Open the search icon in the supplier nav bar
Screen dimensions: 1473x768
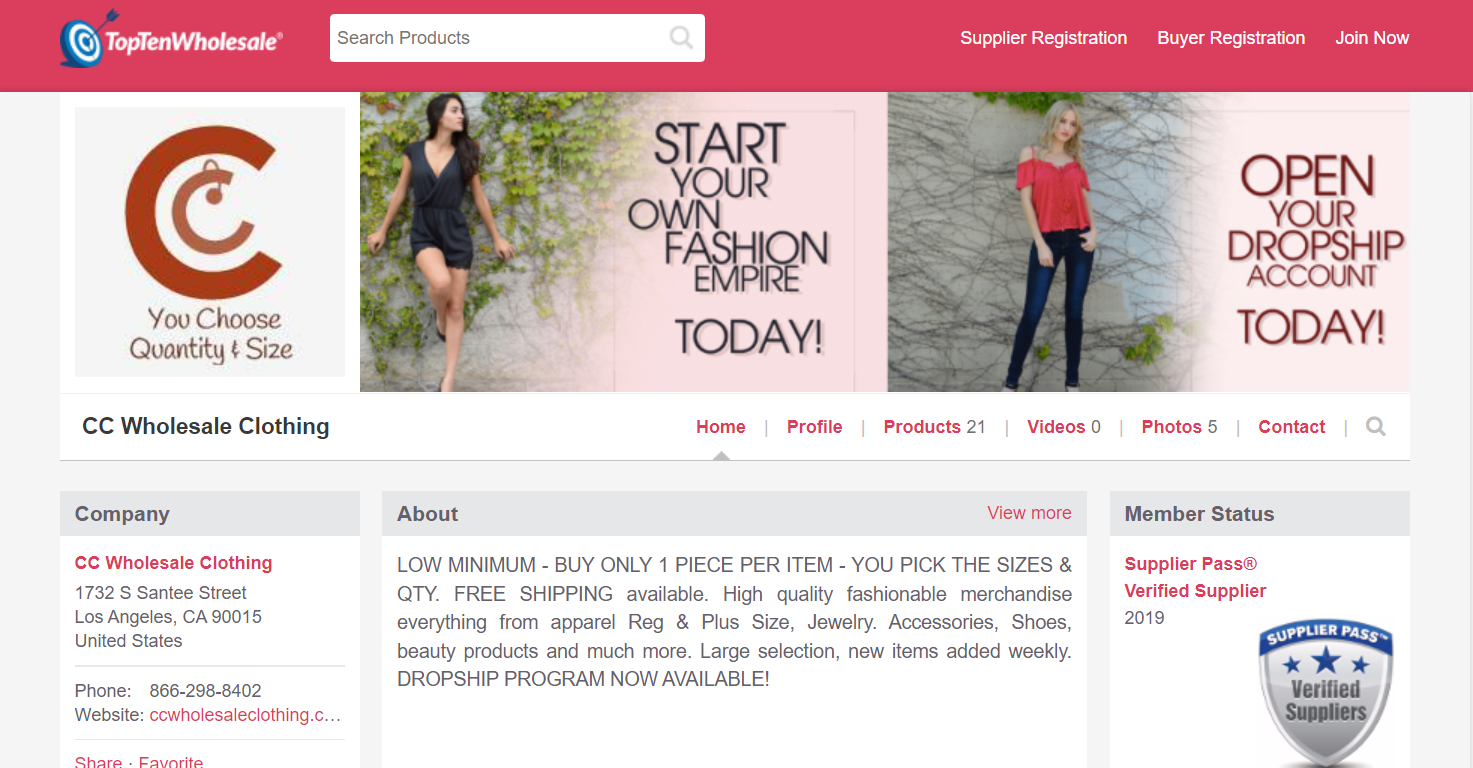pyautogui.click(x=1376, y=427)
